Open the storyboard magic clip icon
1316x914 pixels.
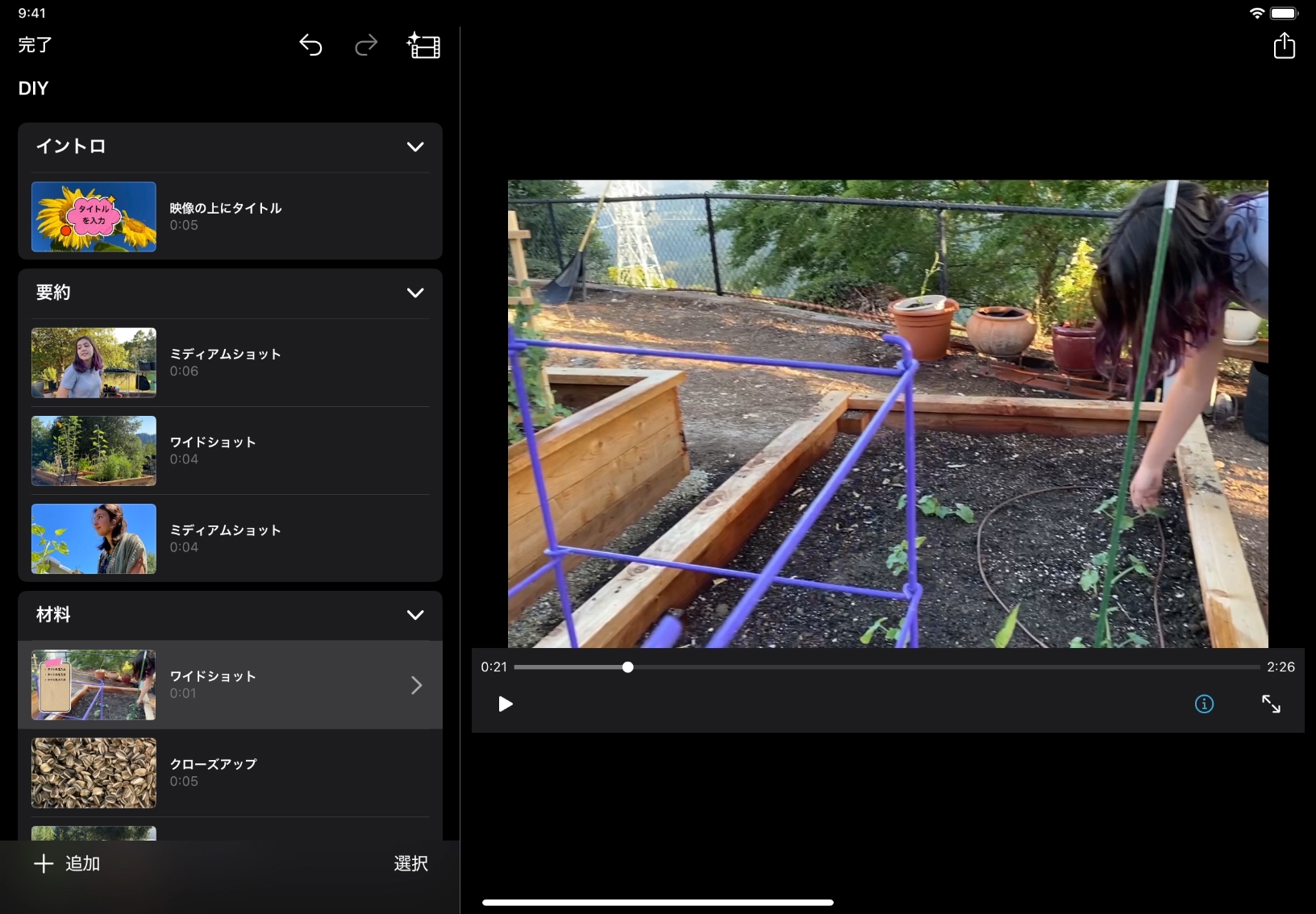423,46
